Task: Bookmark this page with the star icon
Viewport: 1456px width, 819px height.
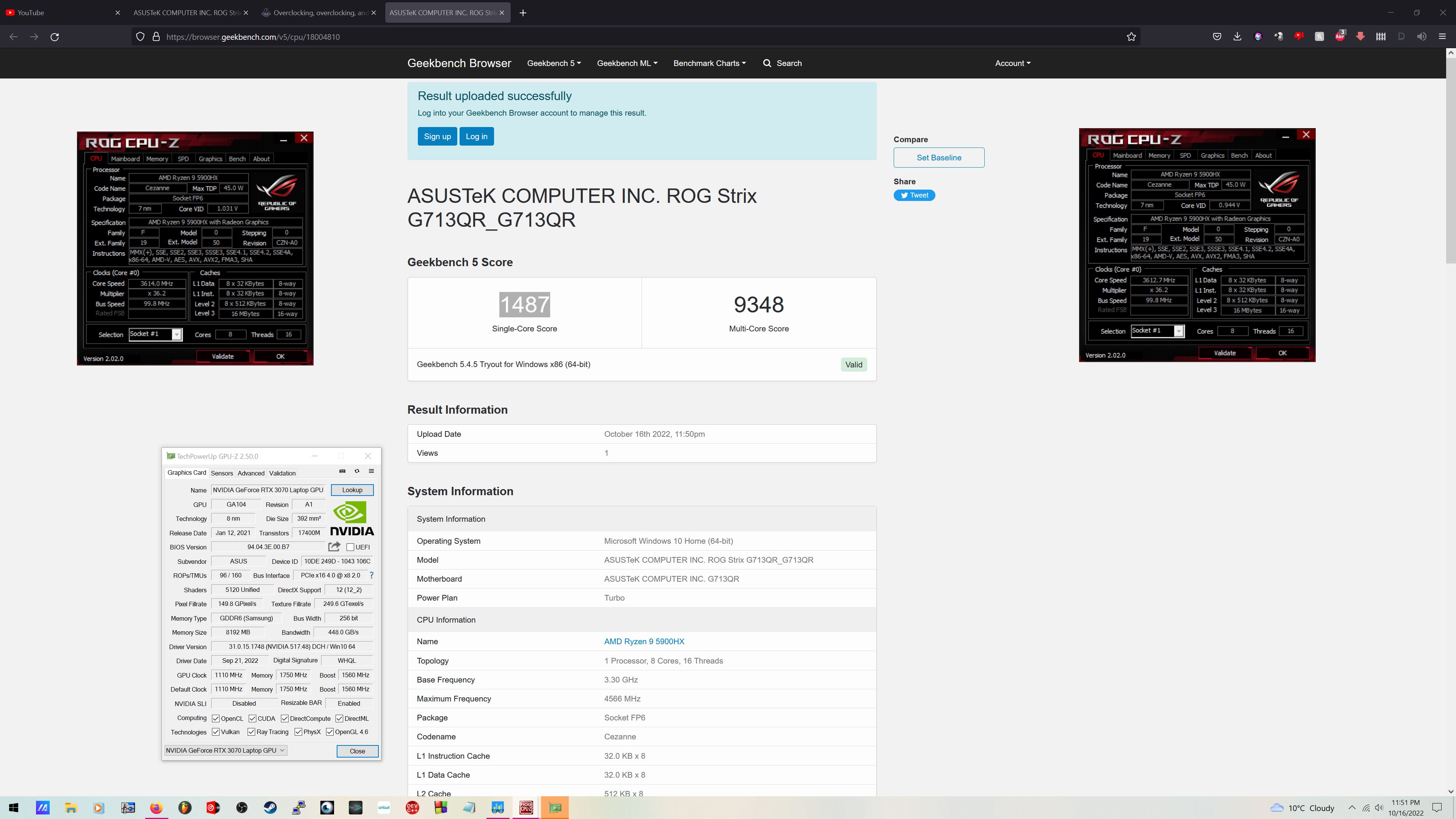Action: pyautogui.click(x=1131, y=37)
